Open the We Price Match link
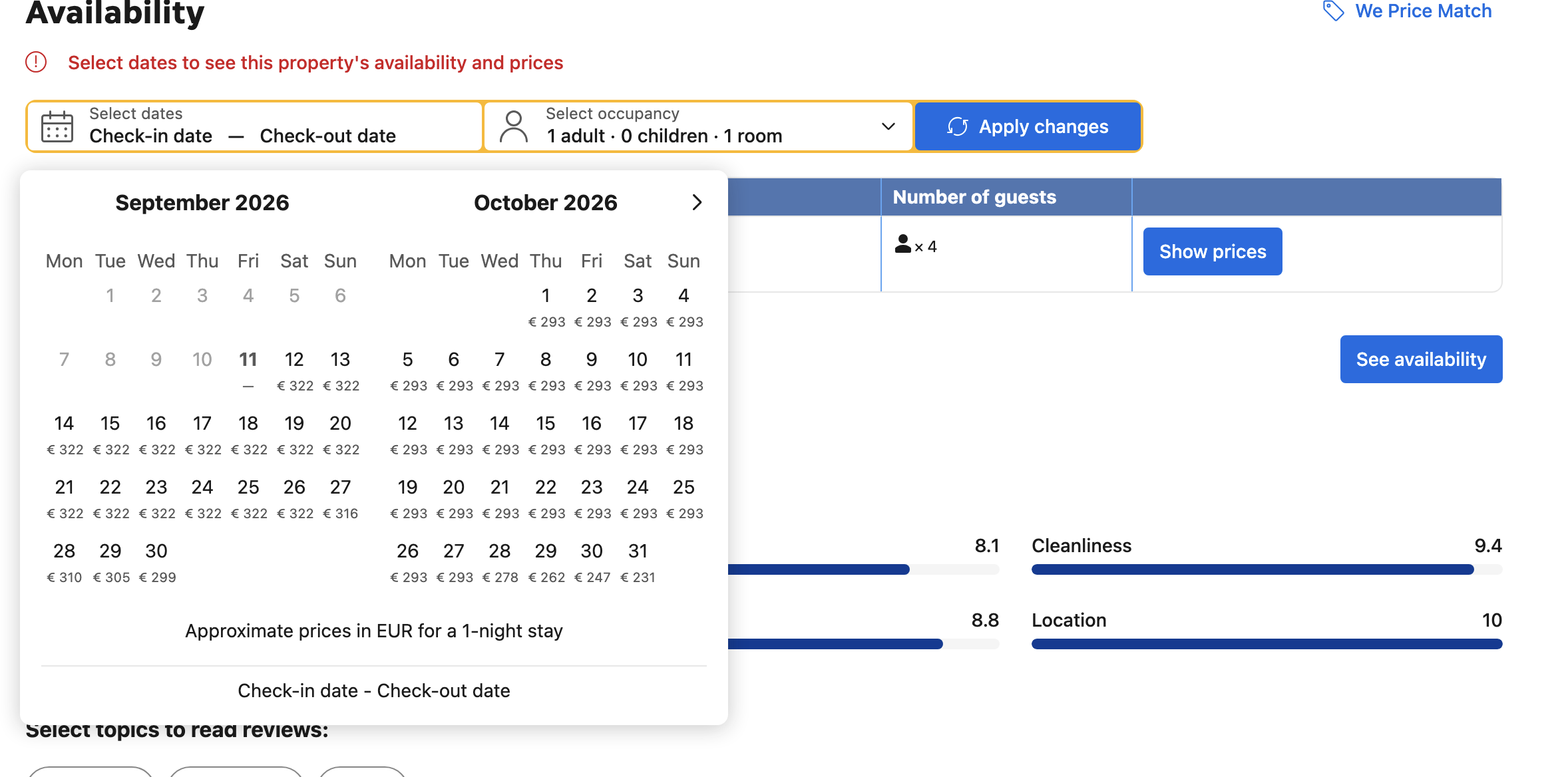1568x777 pixels. tap(1424, 11)
